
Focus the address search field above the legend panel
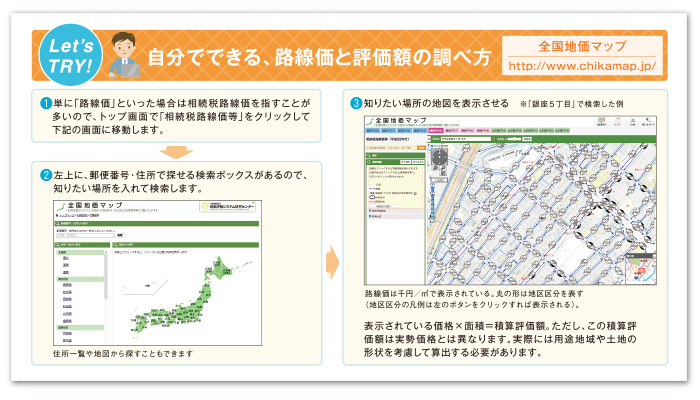tap(391, 148)
